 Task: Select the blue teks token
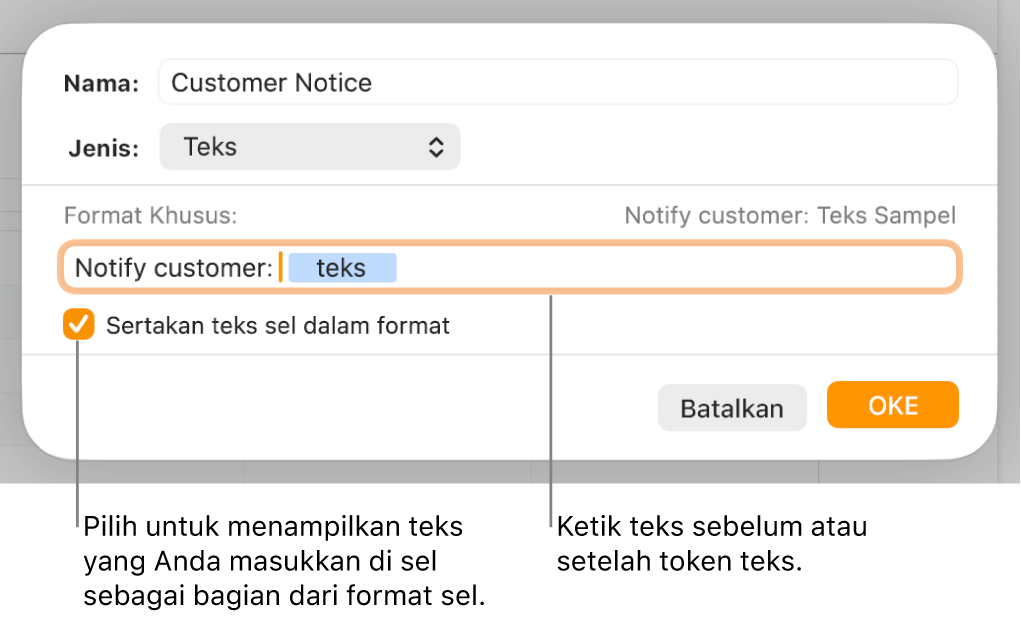342,268
